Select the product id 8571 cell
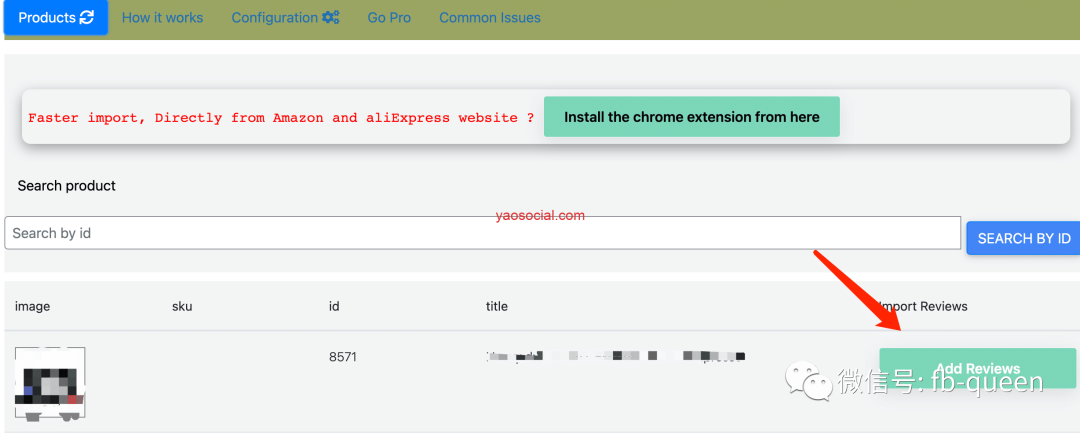Image resolution: width=1080 pixels, height=433 pixels. coord(343,357)
